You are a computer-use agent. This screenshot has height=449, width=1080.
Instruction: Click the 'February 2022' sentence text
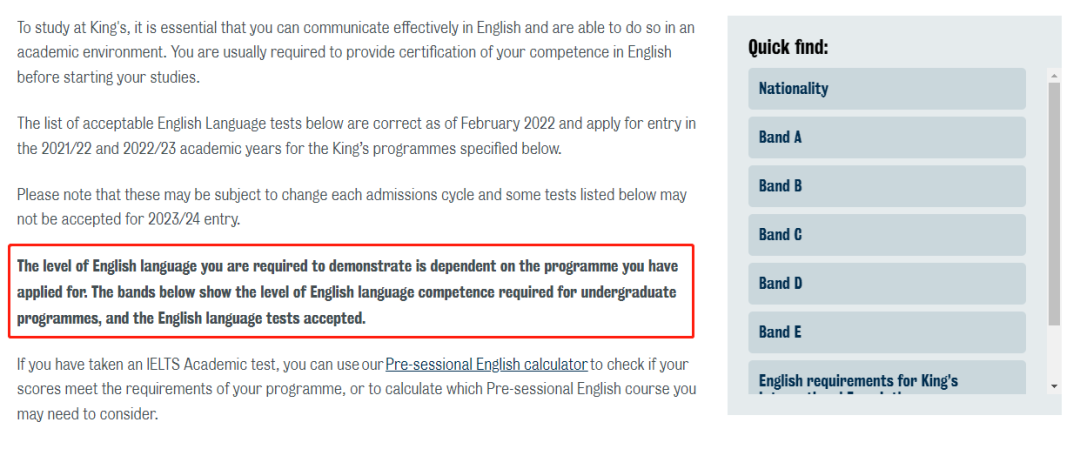(x=356, y=136)
